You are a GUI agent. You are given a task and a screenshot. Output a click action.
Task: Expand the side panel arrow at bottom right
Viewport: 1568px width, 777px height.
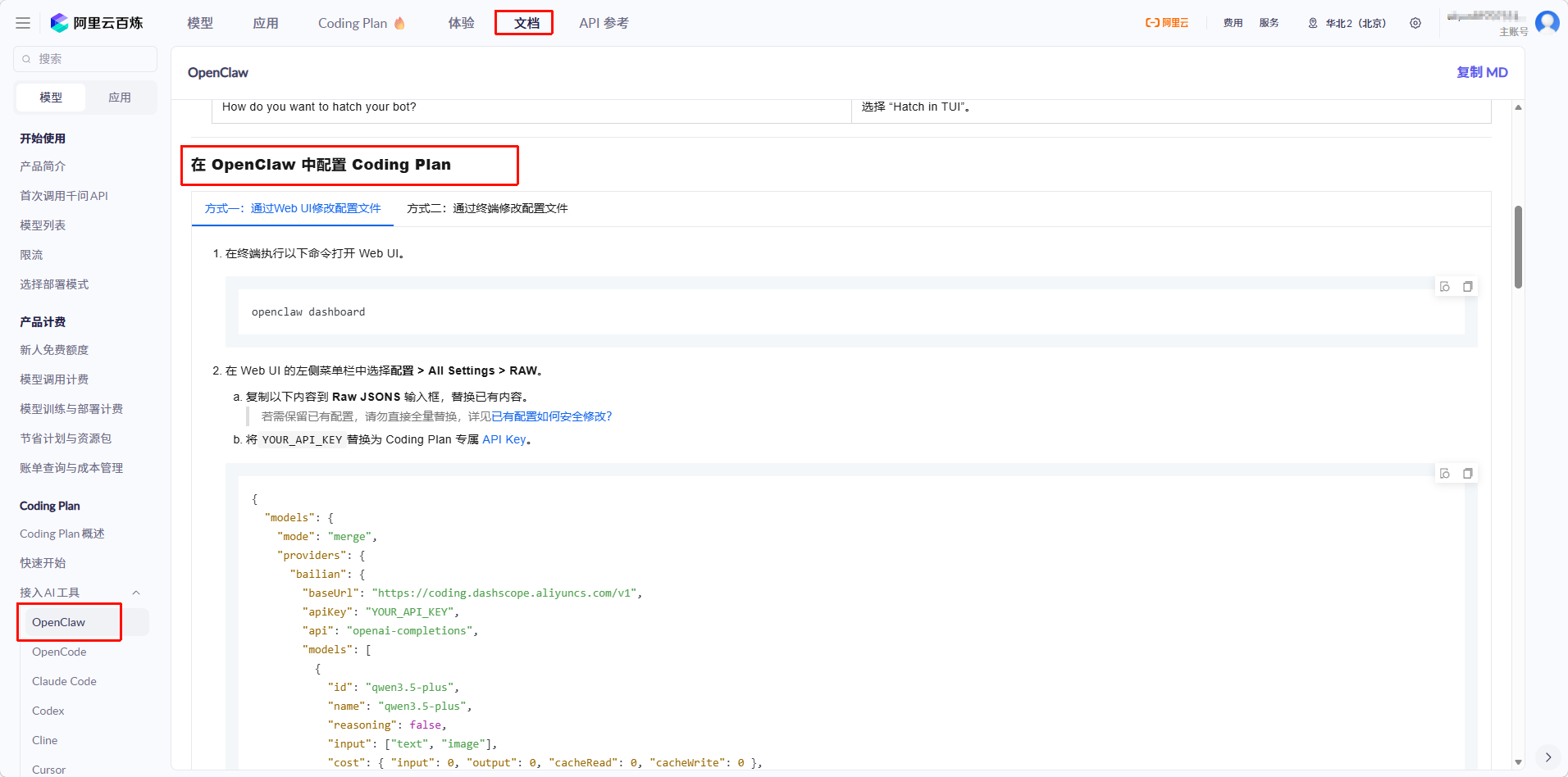1547,757
